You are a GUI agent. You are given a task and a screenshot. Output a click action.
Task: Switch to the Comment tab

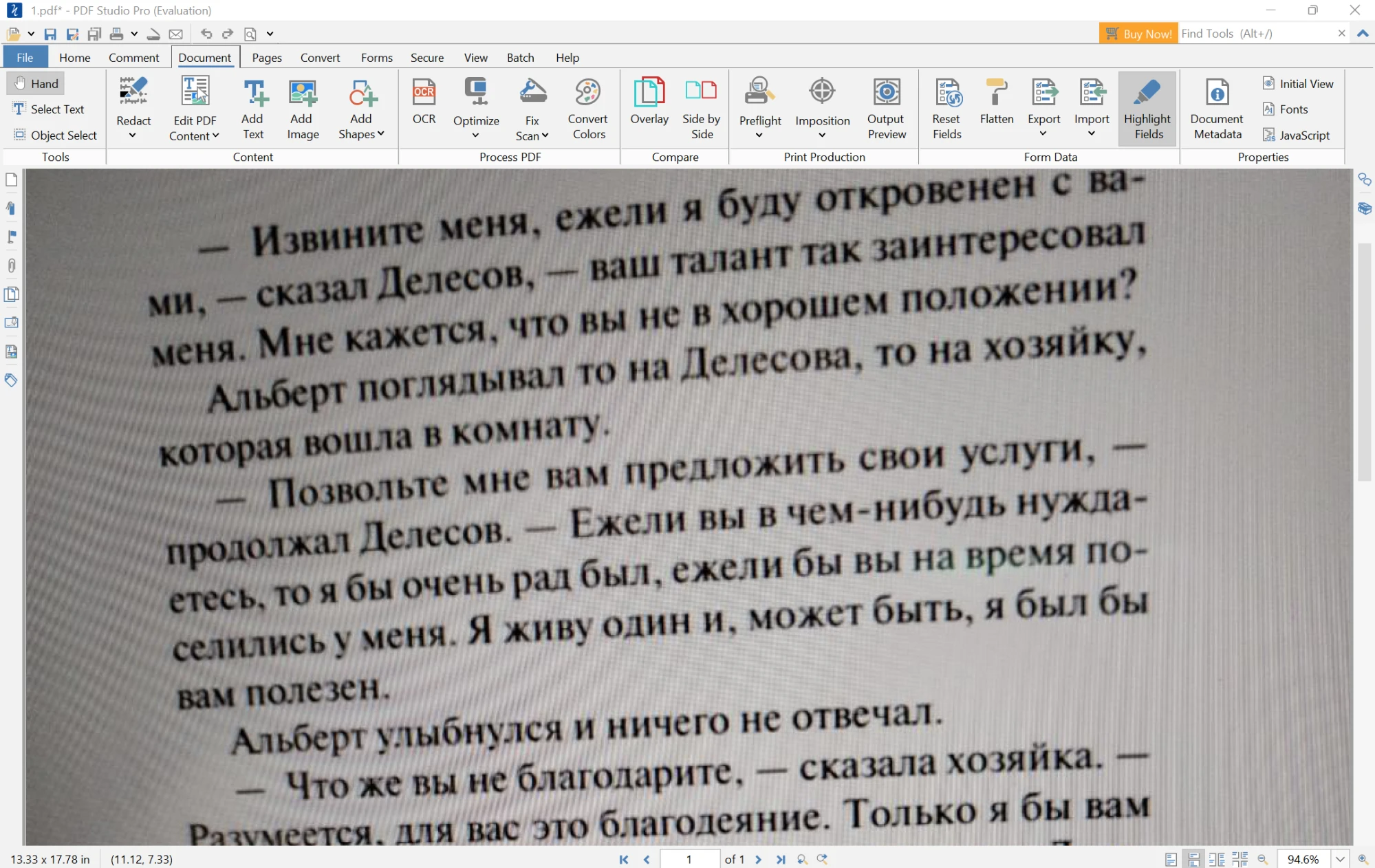[x=133, y=57]
